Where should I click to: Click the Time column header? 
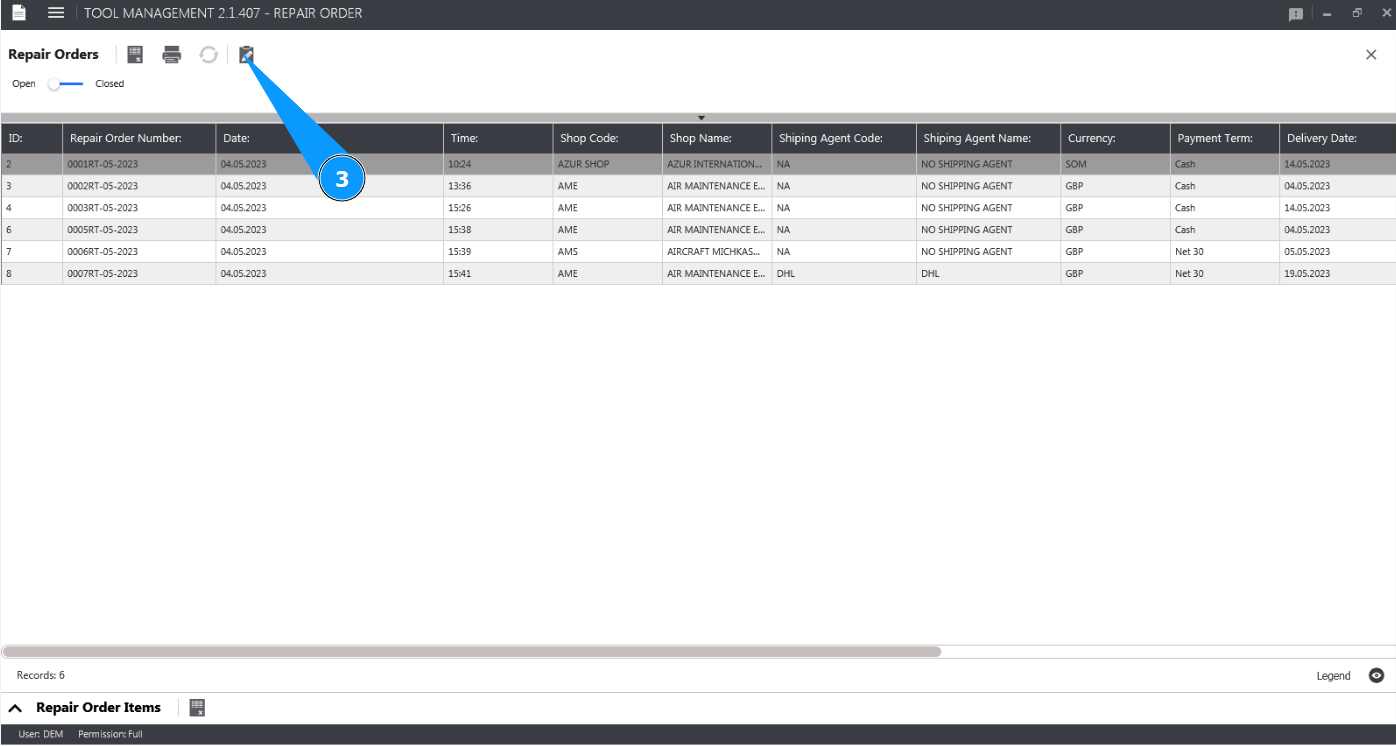coord(498,138)
